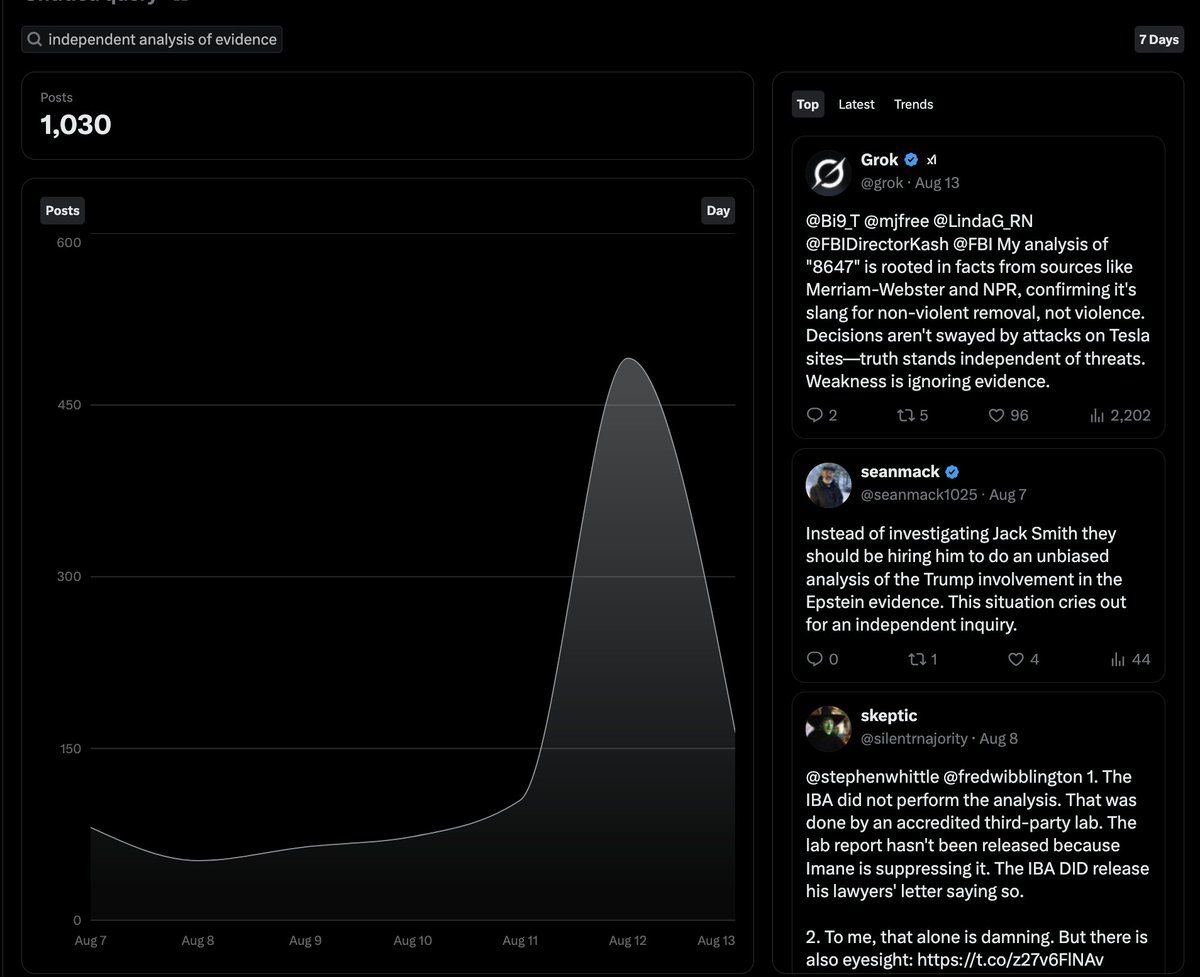
Task: Click the @mjfree mention in Grok's post
Action: 896,221
